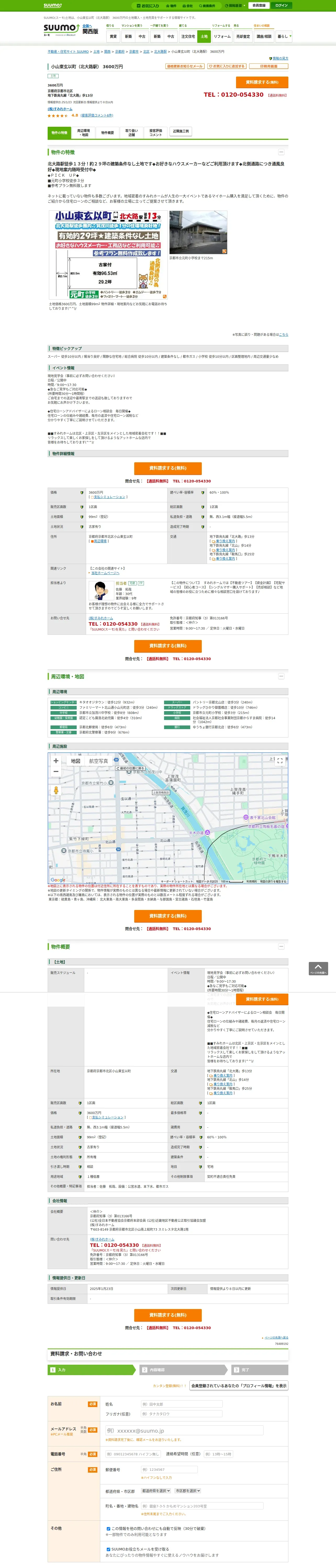This screenshot has height=1568, width=336.
Task: Select the リフォーム navigation tab
Action: point(222,37)
